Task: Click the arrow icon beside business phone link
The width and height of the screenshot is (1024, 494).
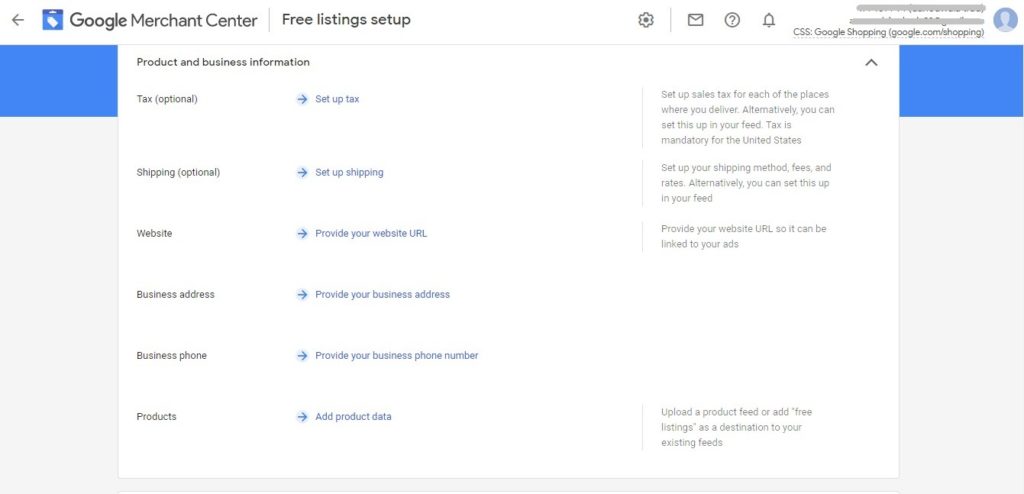Action: 302,355
